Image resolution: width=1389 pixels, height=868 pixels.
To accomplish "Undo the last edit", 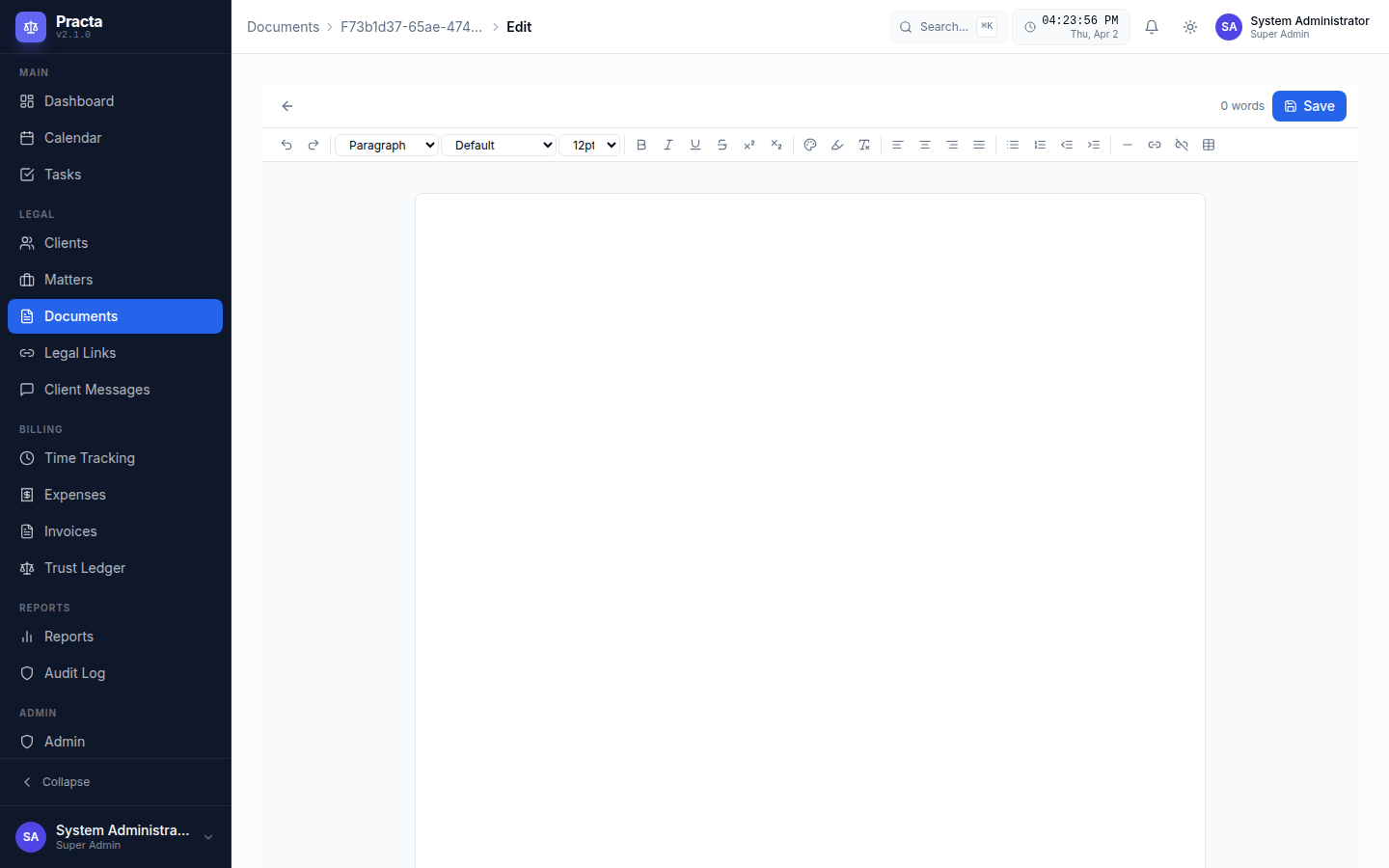I will pos(286,145).
